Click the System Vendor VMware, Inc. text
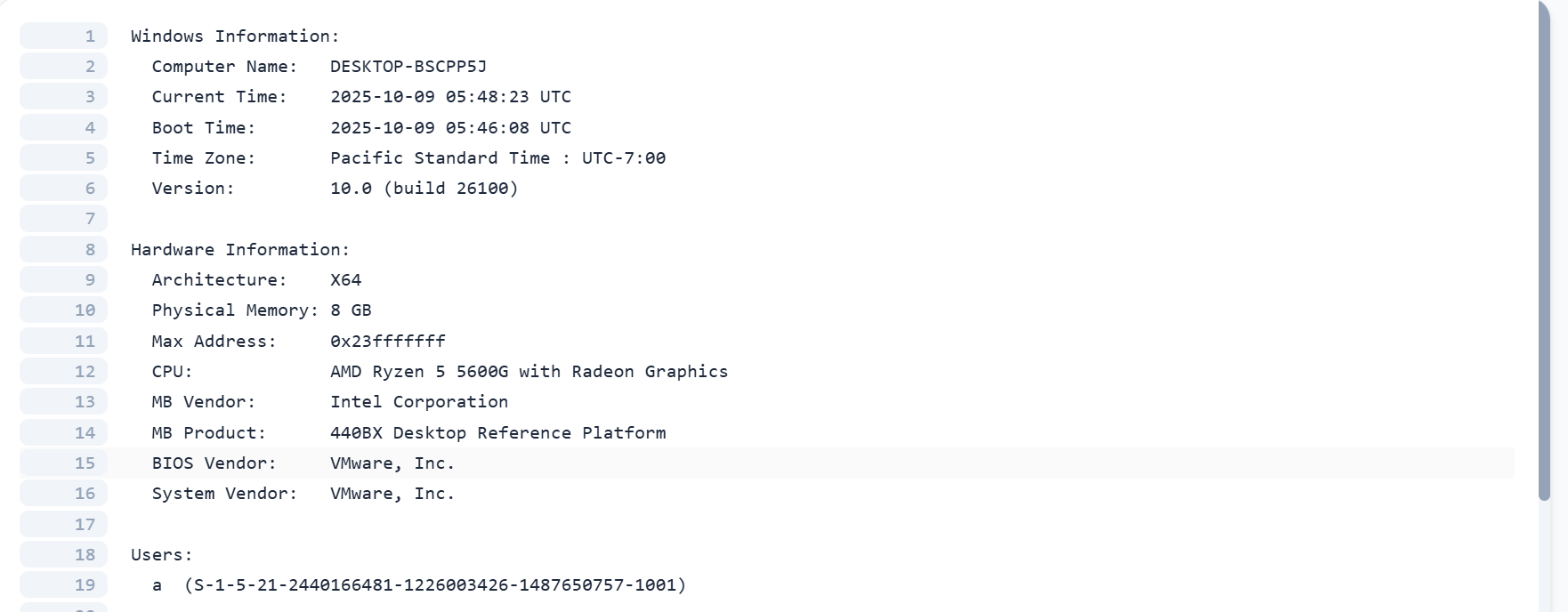The width and height of the screenshot is (1568, 612). pyautogui.click(x=392, y=494)
